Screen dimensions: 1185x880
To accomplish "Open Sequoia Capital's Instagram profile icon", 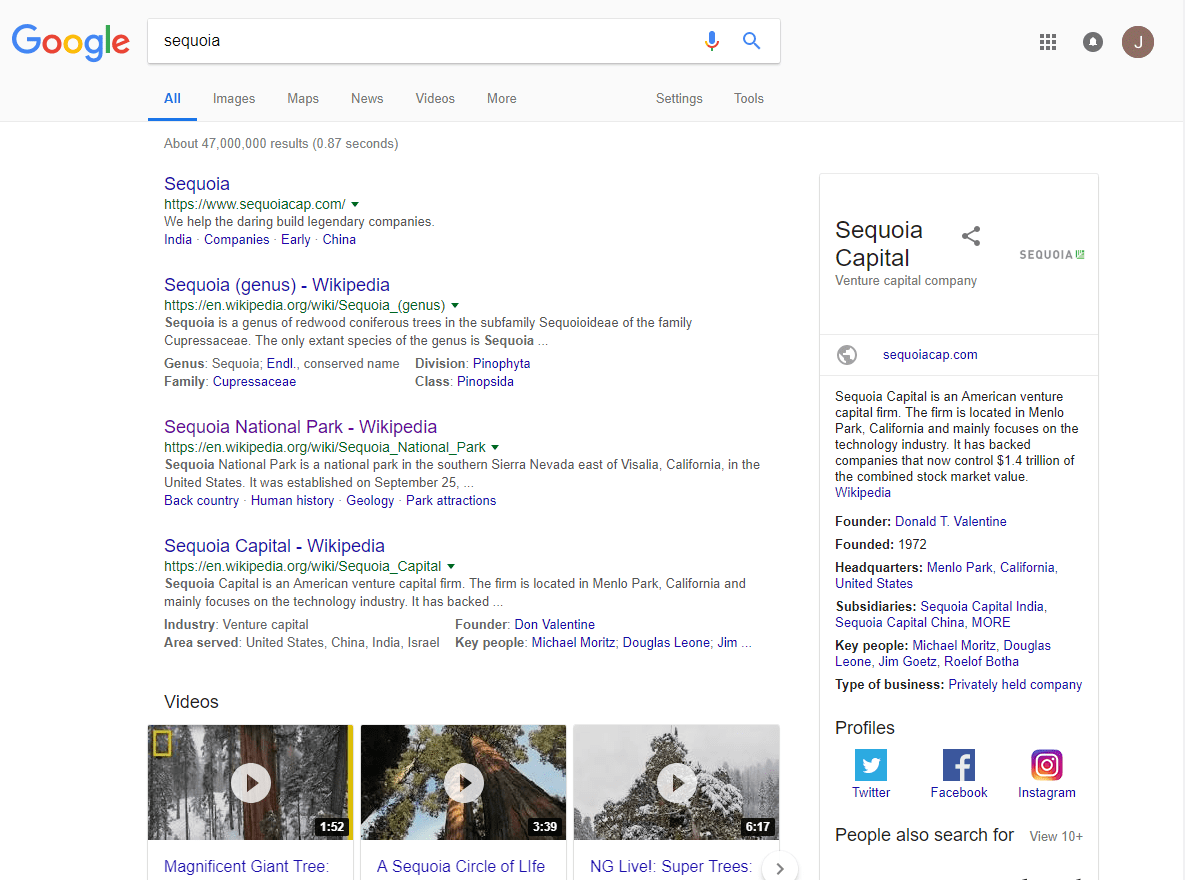I will [x=1047, y=765].
